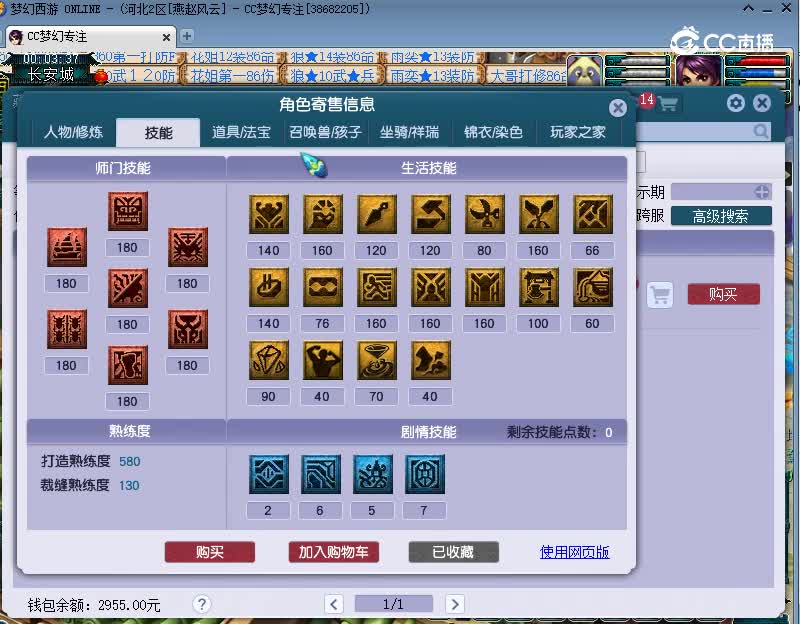800x624 pixels.
Task: Open the 坐骑/祥瑞 tab
Action: pos(409,133)
